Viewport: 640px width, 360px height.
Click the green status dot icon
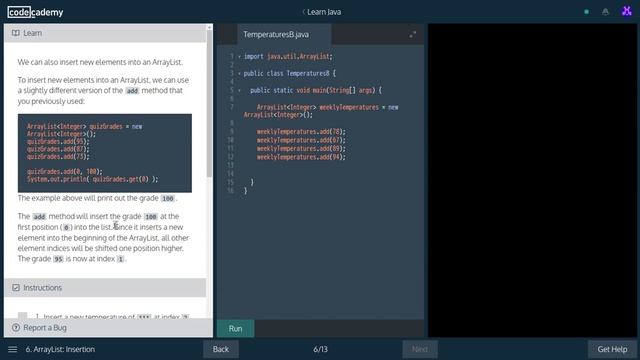pyautogui.click(x=587, y=12)
